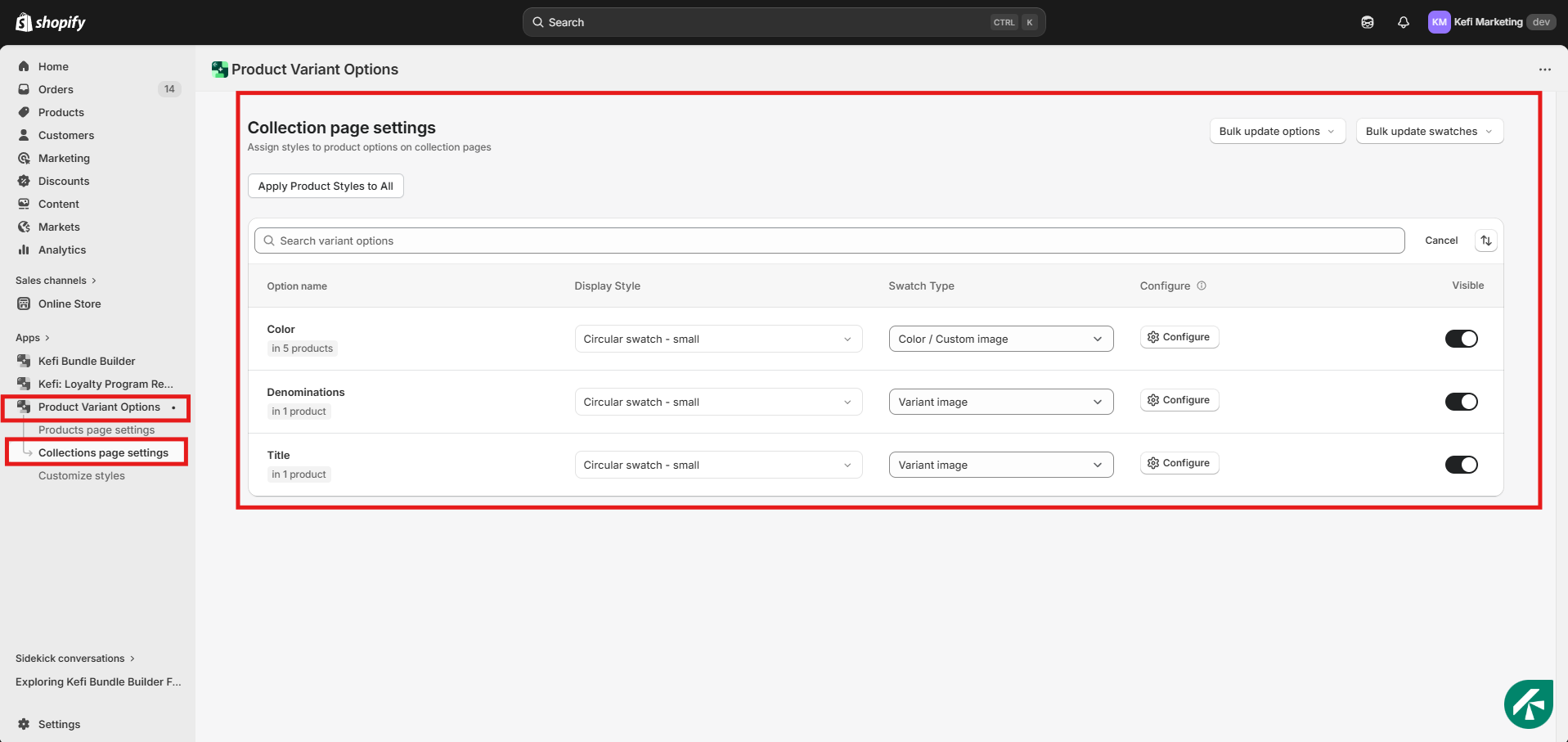Image resolution: width=1568 pixels, height=742 pixels.
Task: Click Configure for the Title option
Action: coord(1179,463)
